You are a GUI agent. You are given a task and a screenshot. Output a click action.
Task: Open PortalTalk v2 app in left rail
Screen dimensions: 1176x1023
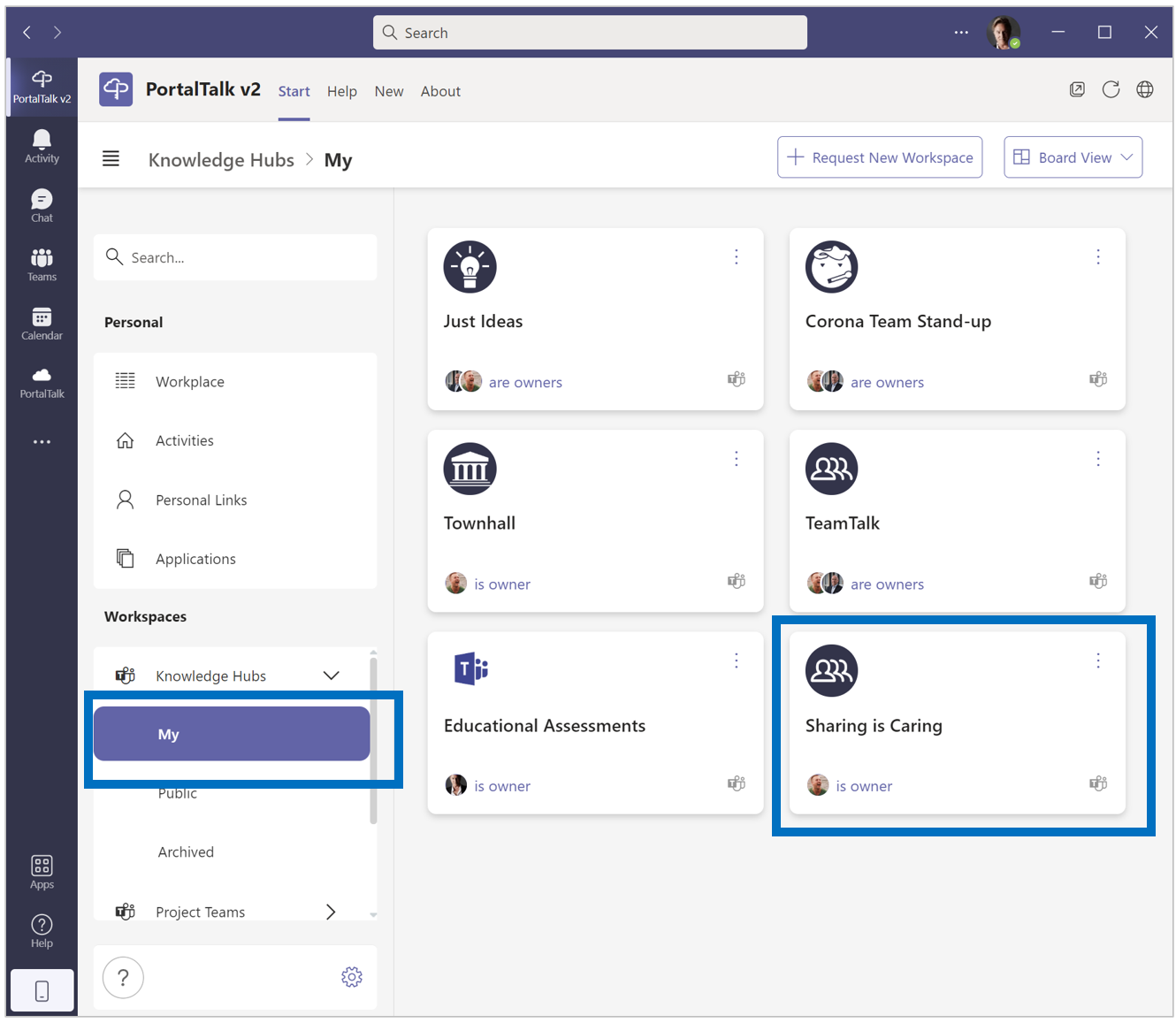tap(42, 87)
